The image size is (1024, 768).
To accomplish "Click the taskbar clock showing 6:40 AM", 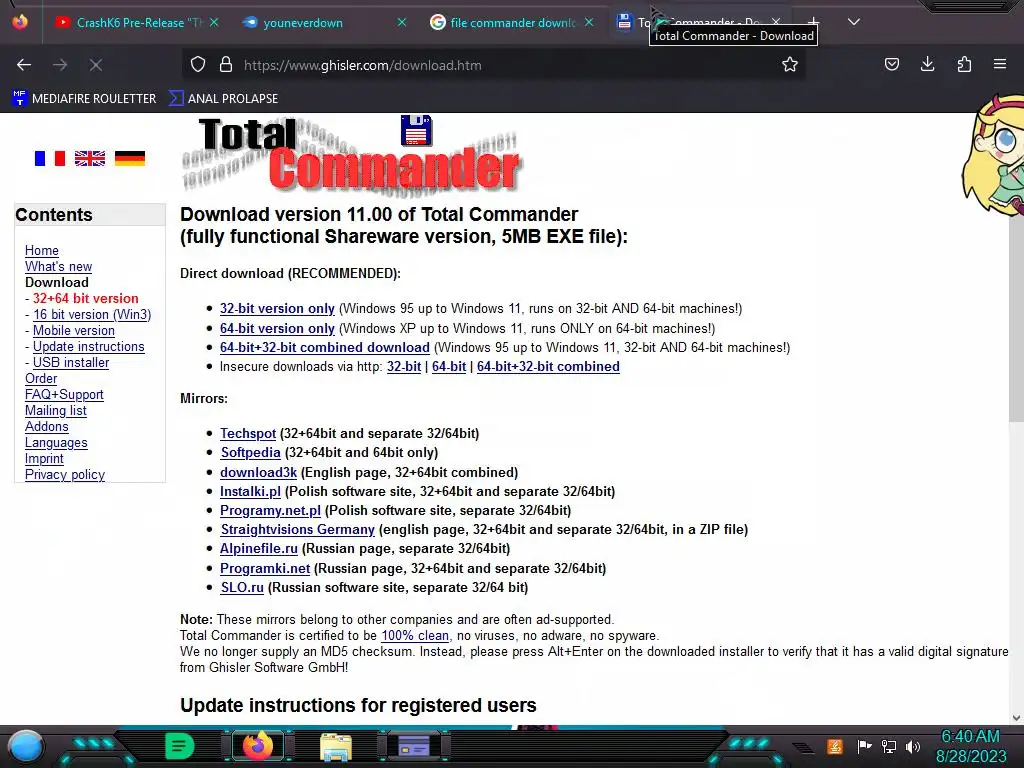I will [970, 736].
